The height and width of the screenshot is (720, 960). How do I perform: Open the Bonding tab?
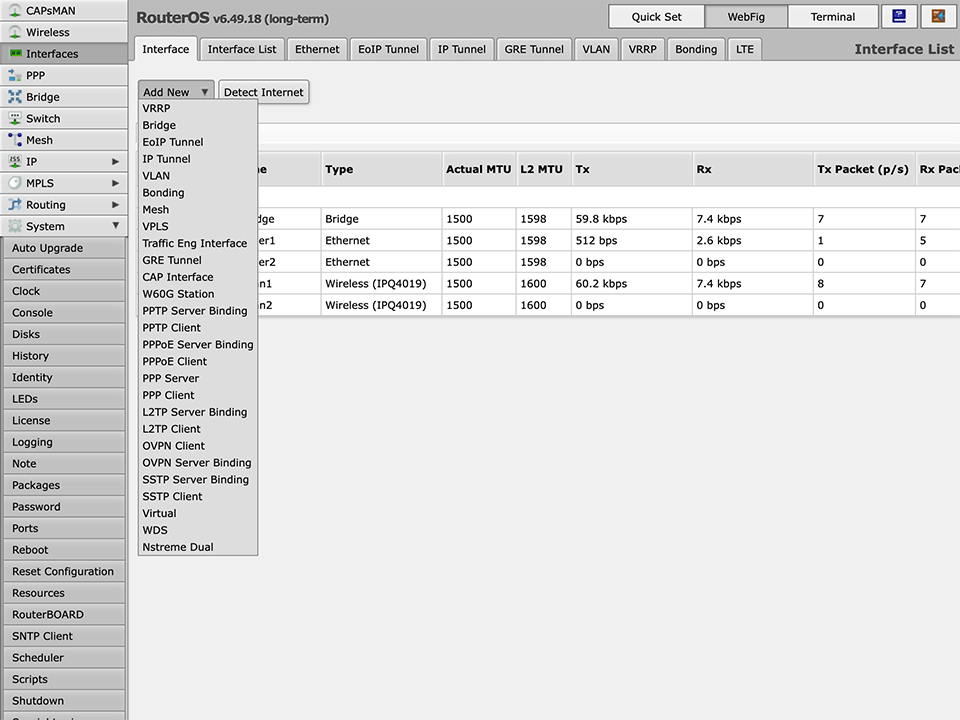695,49
